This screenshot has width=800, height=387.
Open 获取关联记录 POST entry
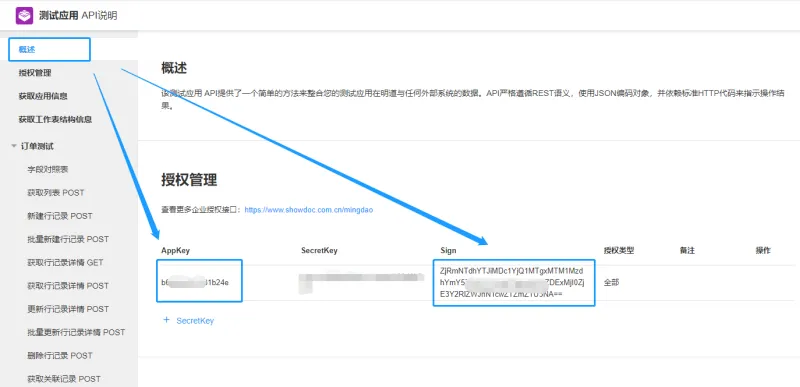click(x=64, y=379)
